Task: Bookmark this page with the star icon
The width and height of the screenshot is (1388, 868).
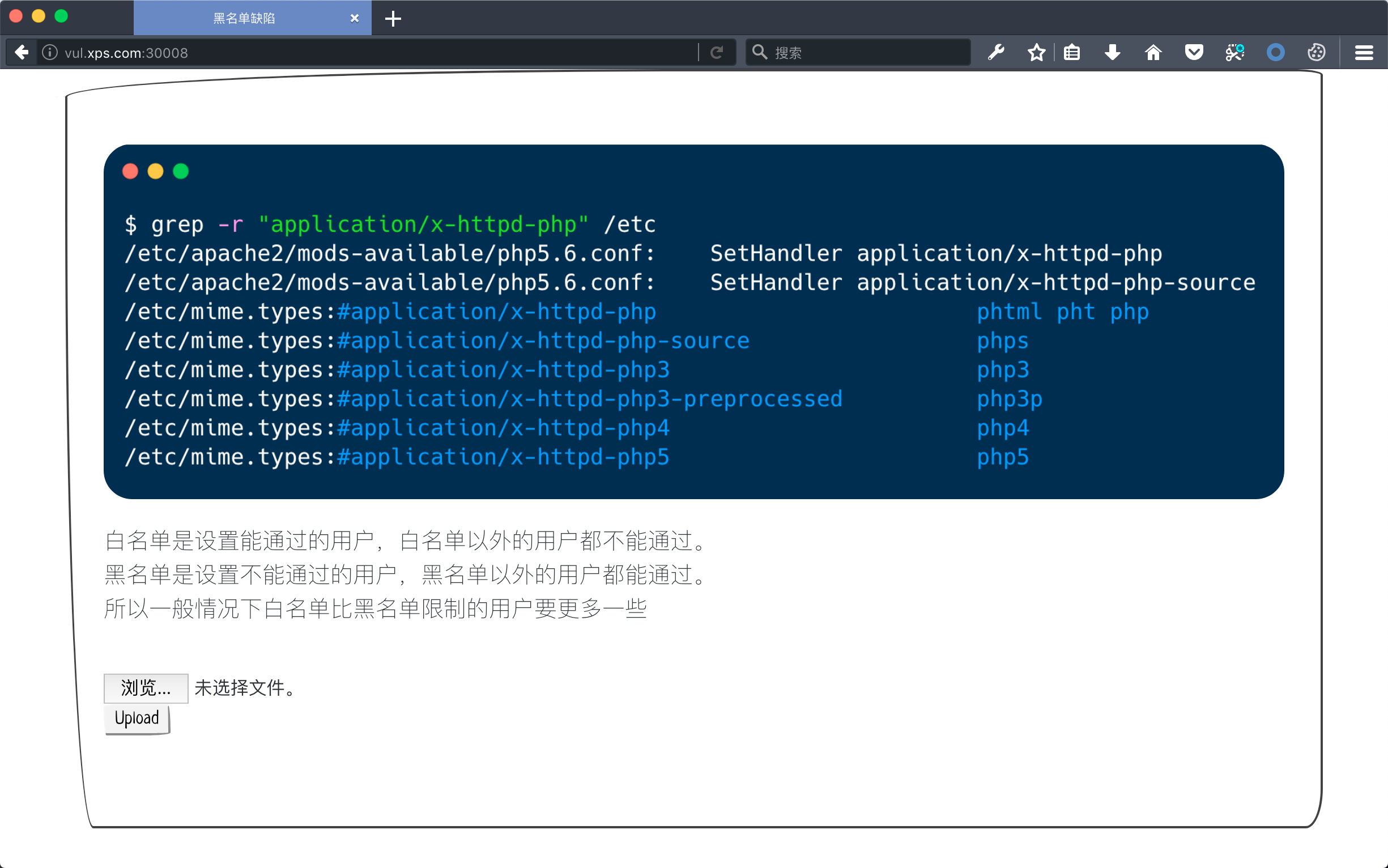Action: 1036,52
